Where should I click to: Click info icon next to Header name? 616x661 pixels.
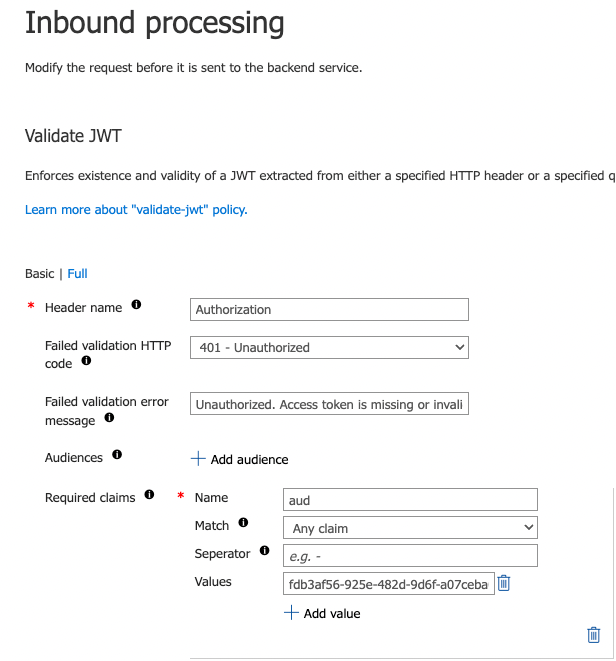coord(136,304)
